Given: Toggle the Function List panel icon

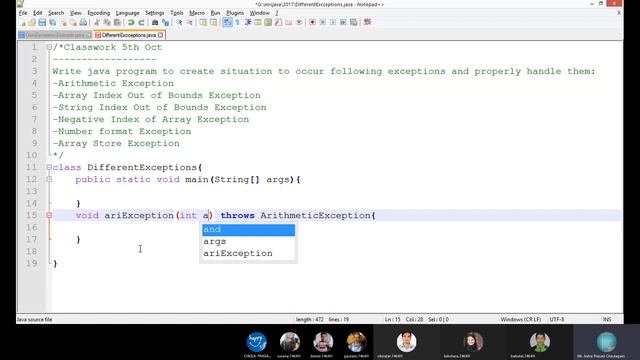Looking at the screenshot, I should 278,22.
